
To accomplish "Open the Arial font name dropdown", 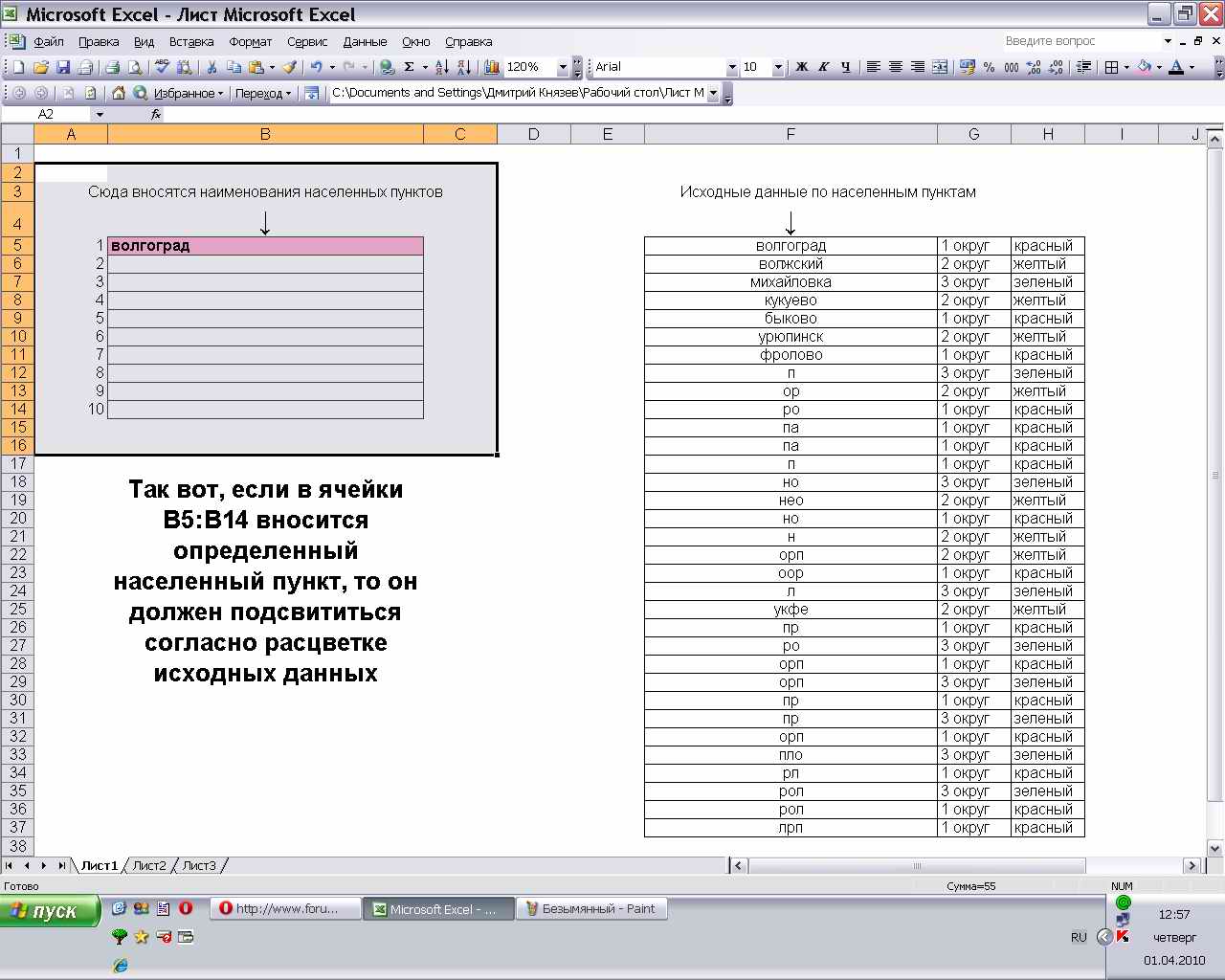I will pos(732,67).
